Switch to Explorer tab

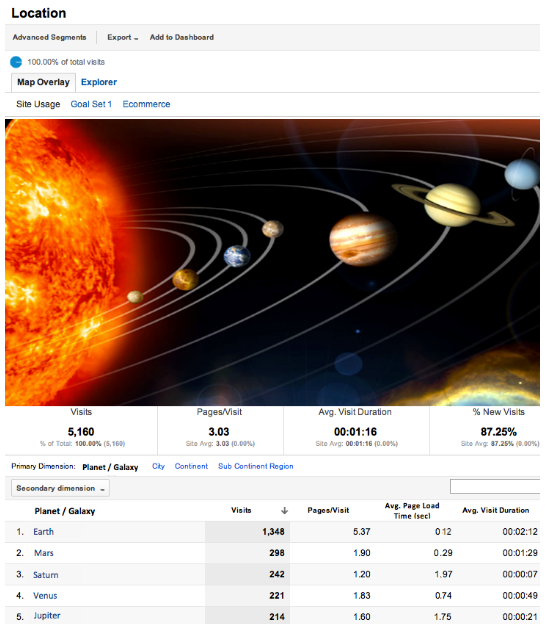[99, 82]
